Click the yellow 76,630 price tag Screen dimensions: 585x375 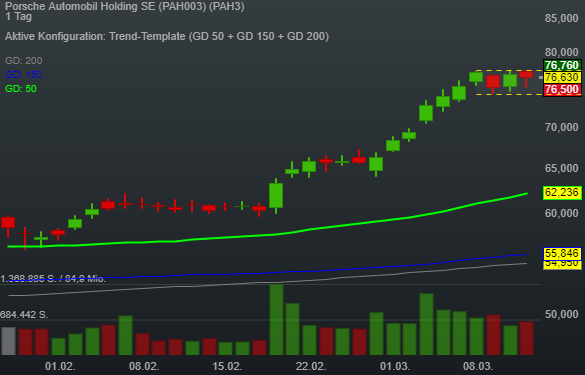click(562, 77)
